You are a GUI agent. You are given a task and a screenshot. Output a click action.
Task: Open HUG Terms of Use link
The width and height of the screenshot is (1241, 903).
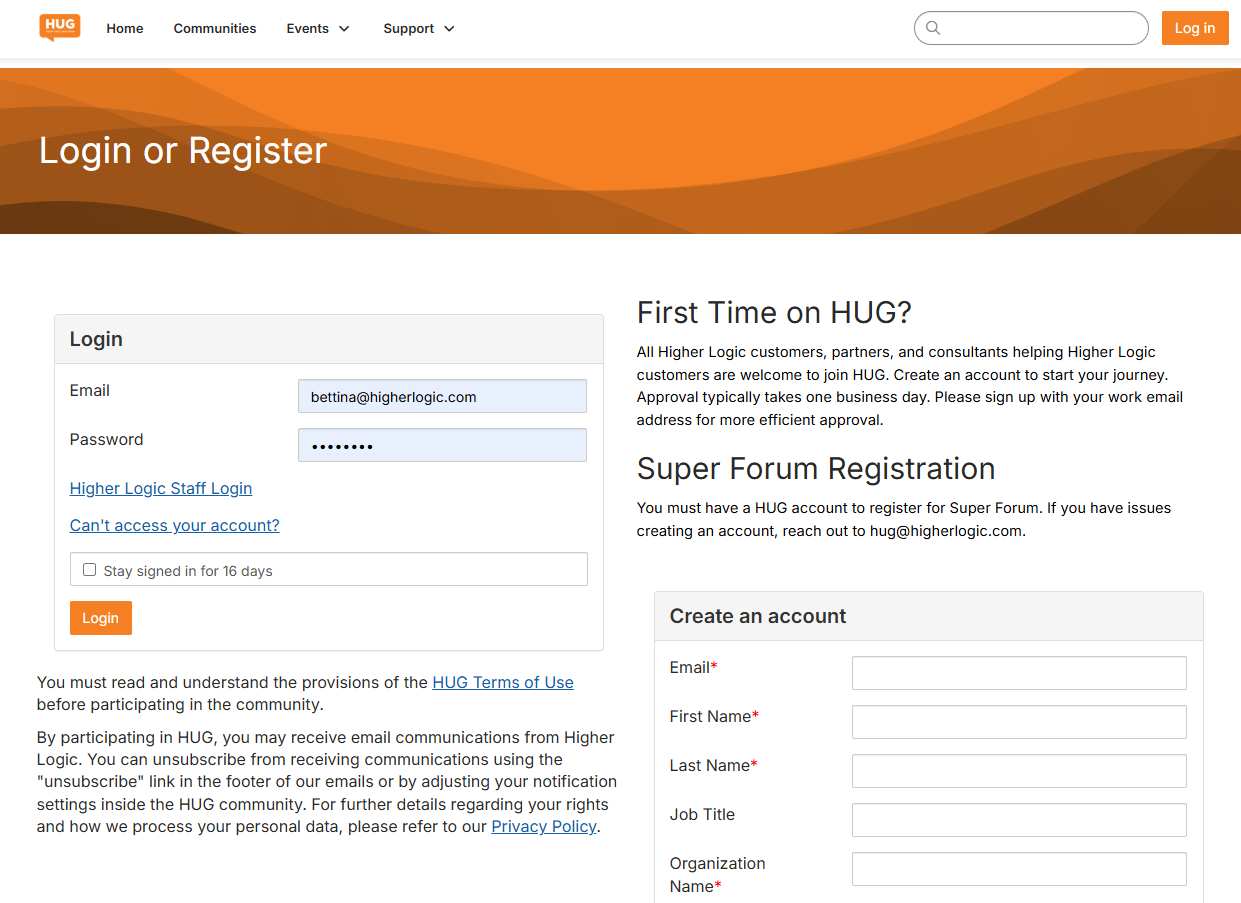503,682
